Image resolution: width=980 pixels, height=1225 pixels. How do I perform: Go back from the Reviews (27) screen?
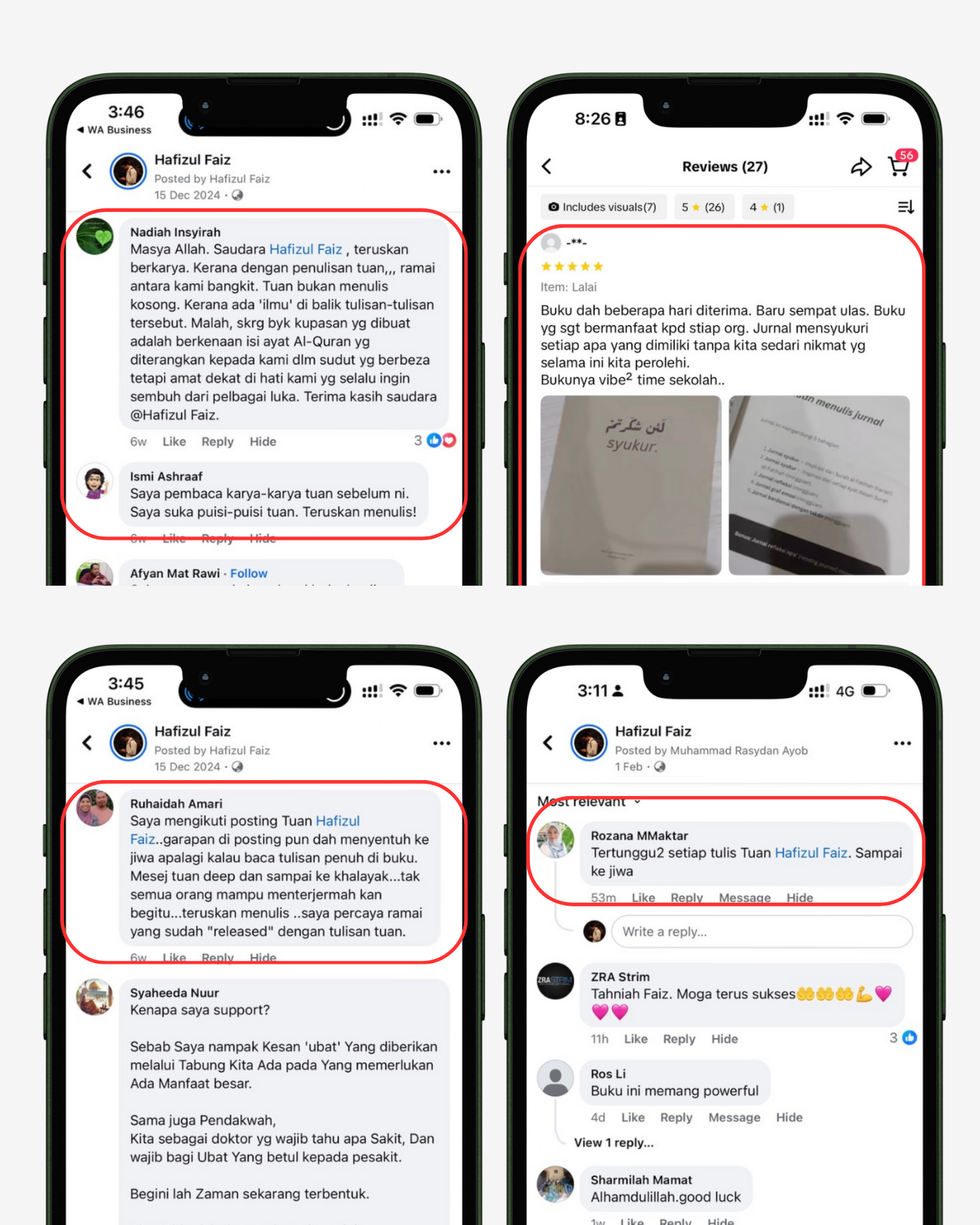click(x=547, y=167)
